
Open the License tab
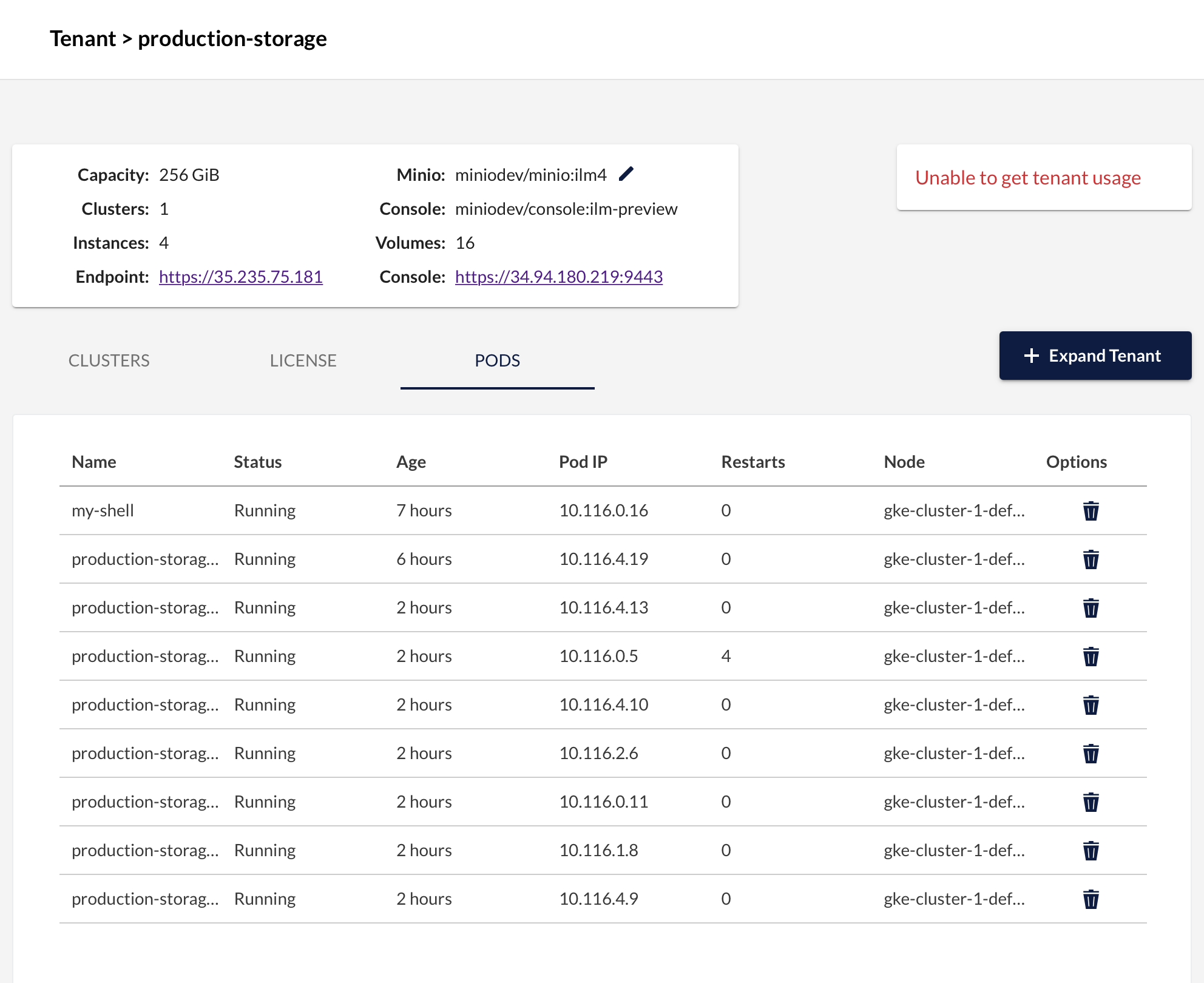pos(303,360)
